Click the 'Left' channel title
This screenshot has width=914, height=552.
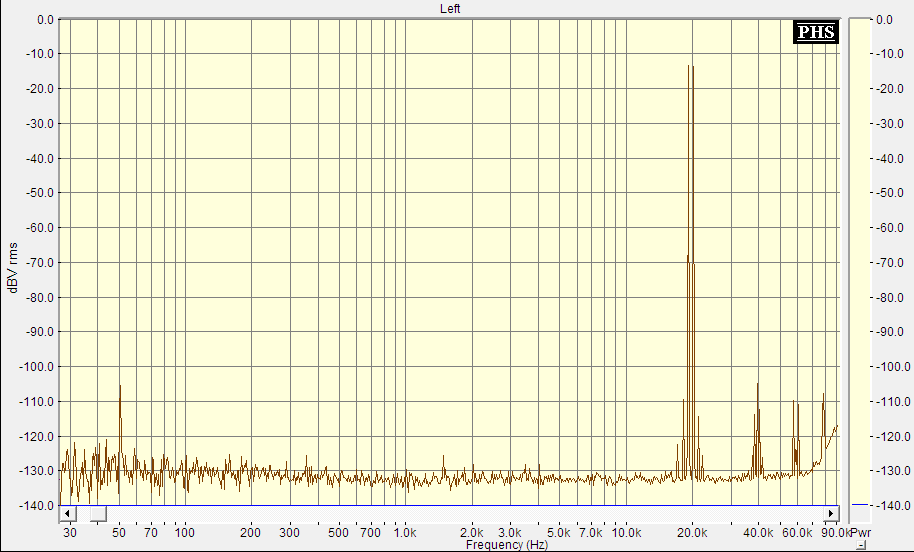tap(450, 9)
